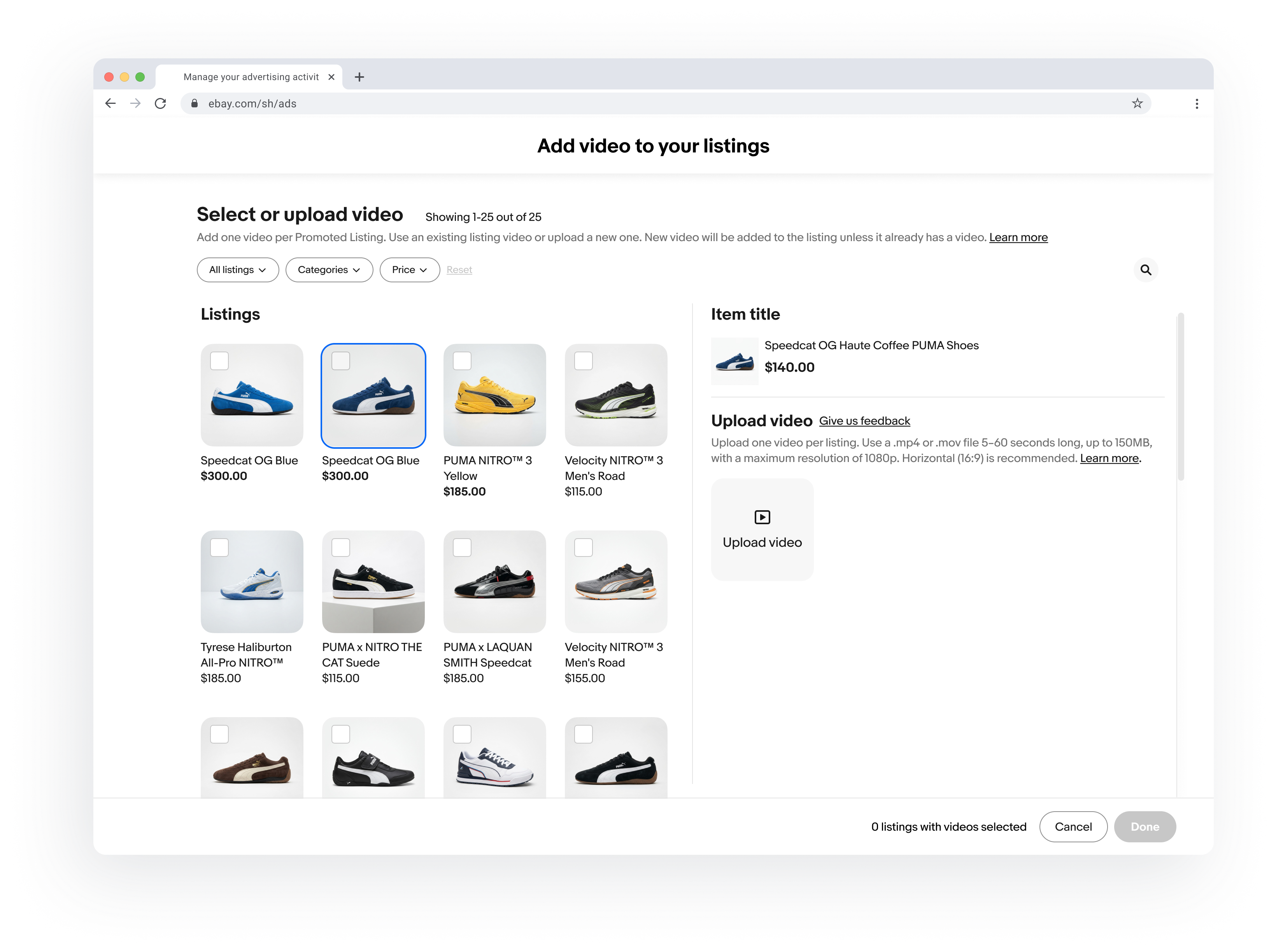Click the Reset filters link
The height and width of the screenshot is (952, 1276).
coord(459,270)
